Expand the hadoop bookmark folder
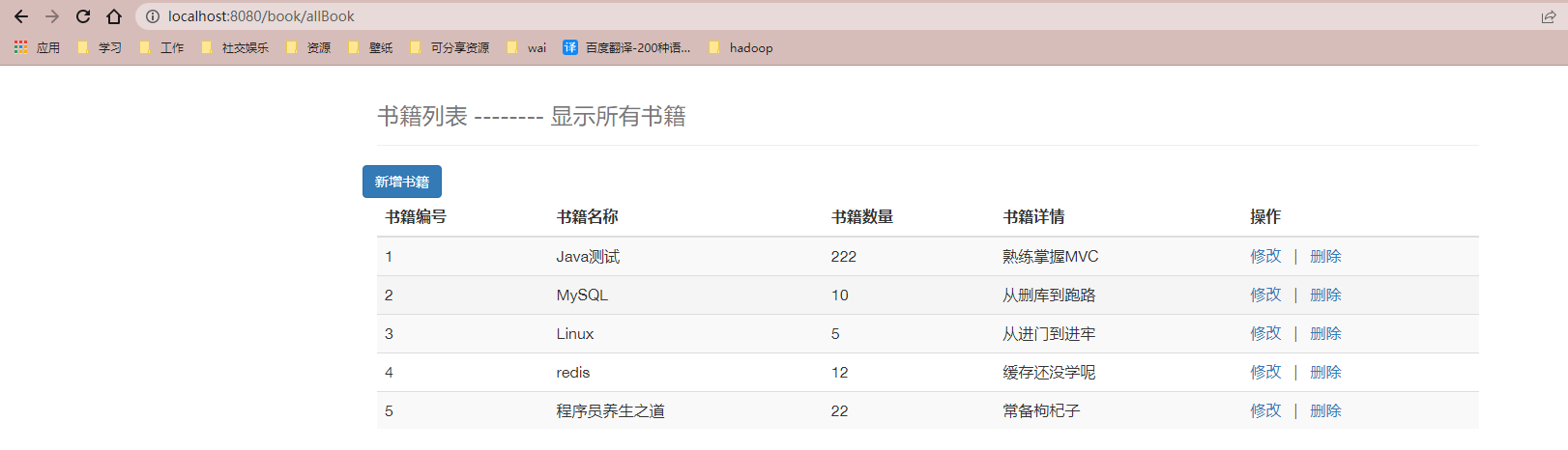Viewport: 1568px width, 450px height. pos(740,47)
